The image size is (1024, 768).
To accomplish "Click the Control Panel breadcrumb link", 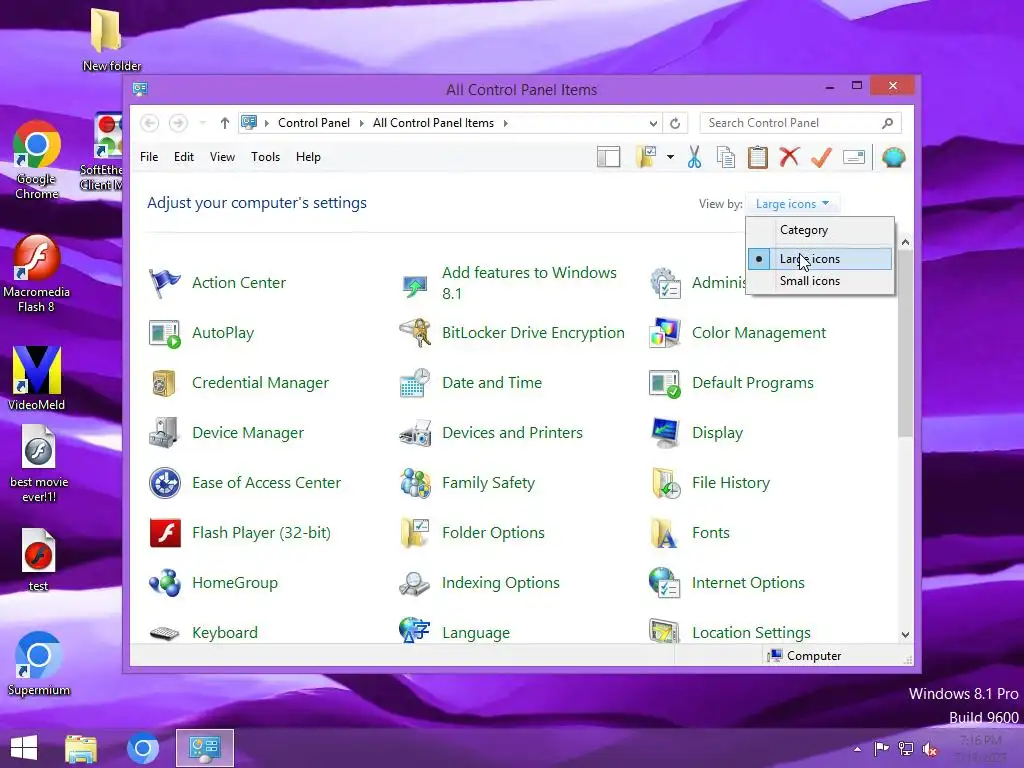I will pyautogui.click(x=313, y=123).
